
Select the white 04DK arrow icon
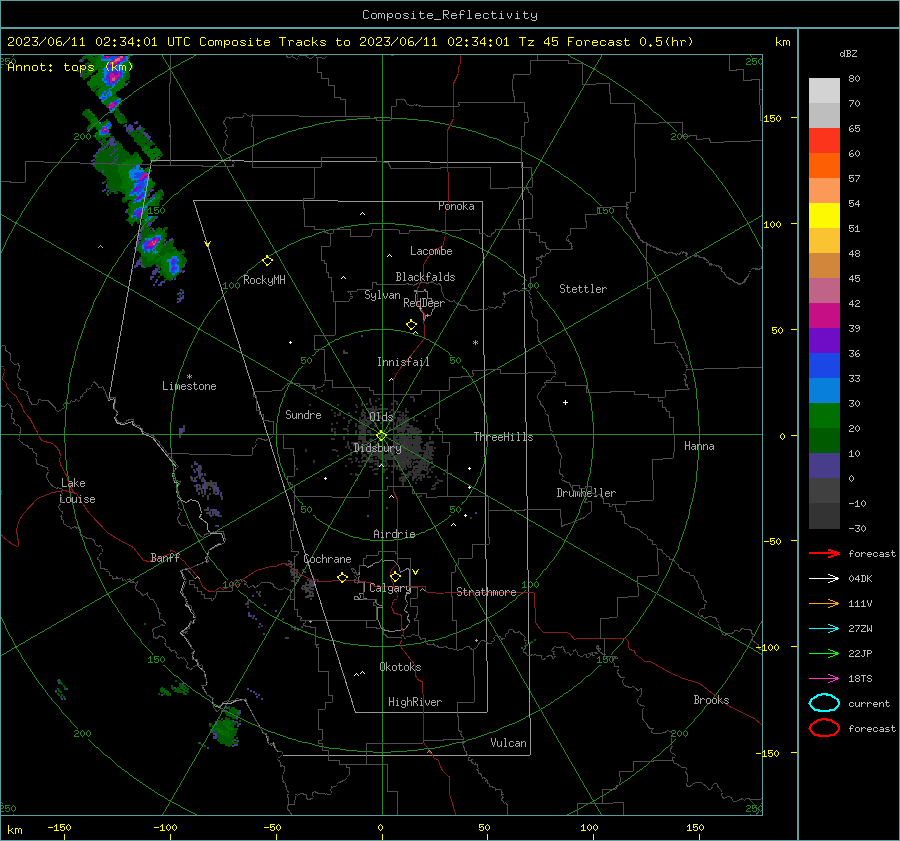tap(824, 578)
